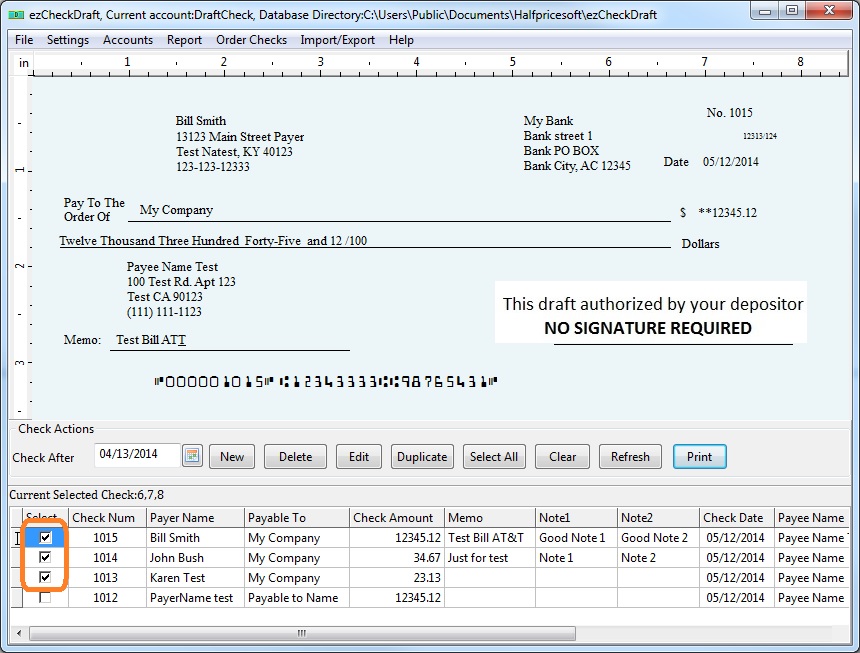Image resolution: width=860 pixels, height=653 pixels.
Task: Clear the current check selection
Action: 562,456
